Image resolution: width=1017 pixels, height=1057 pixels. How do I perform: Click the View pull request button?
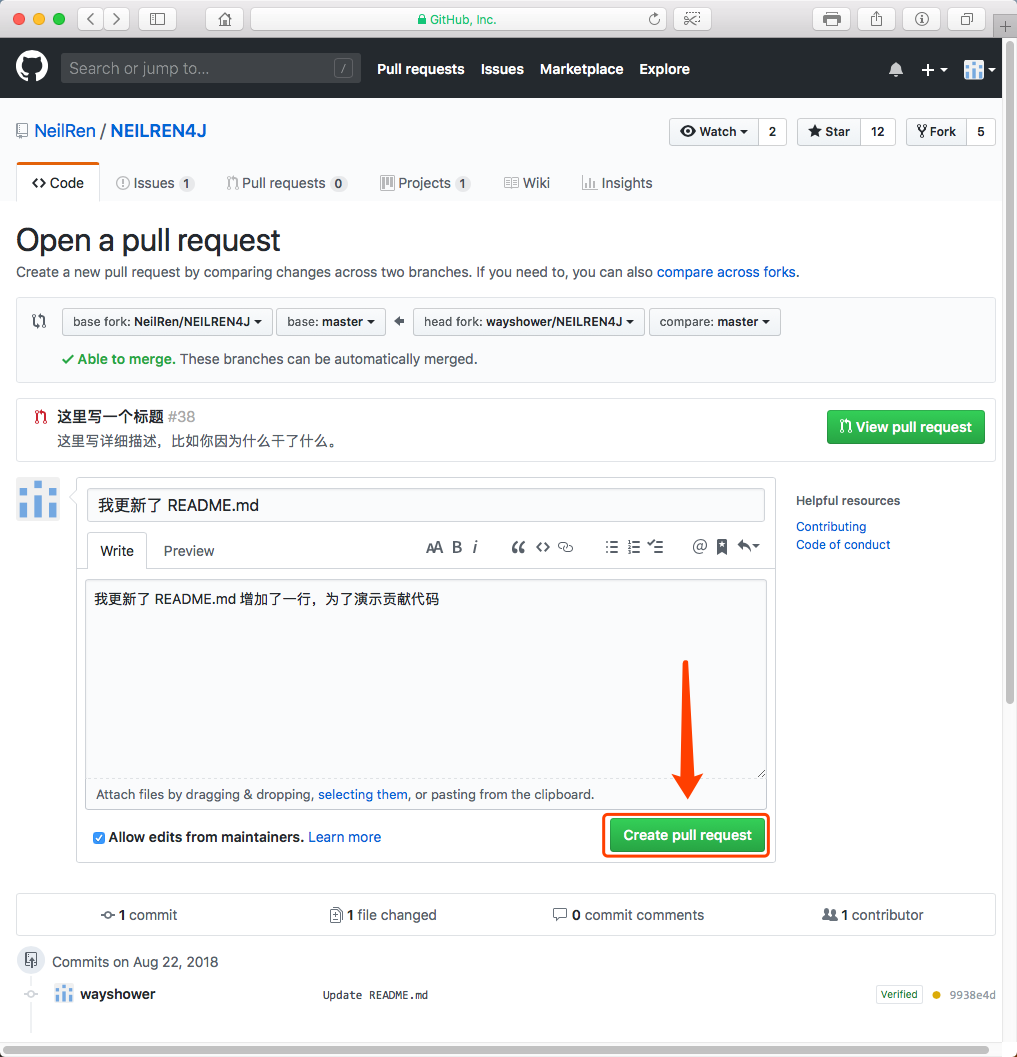(906, 427)
